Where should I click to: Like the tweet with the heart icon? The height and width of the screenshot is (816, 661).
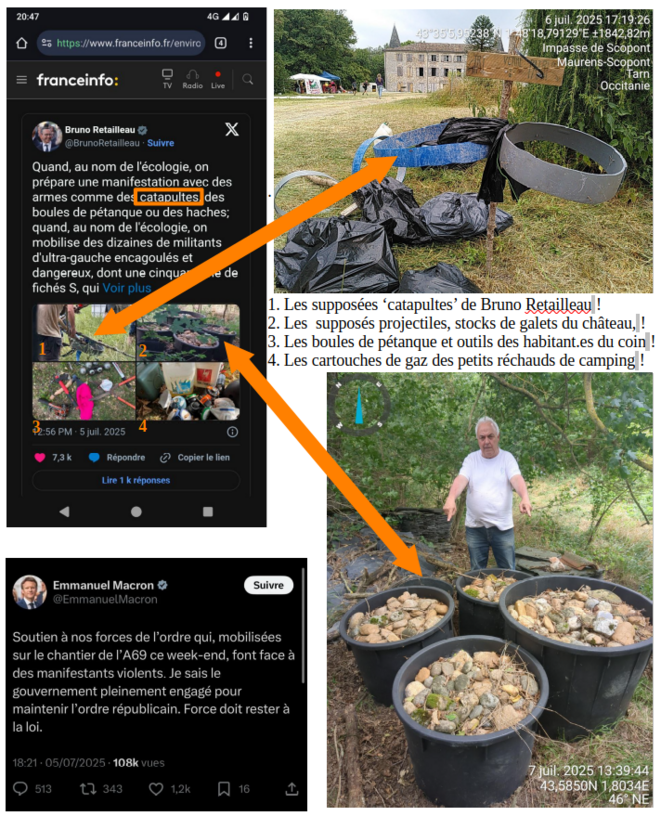40,457
